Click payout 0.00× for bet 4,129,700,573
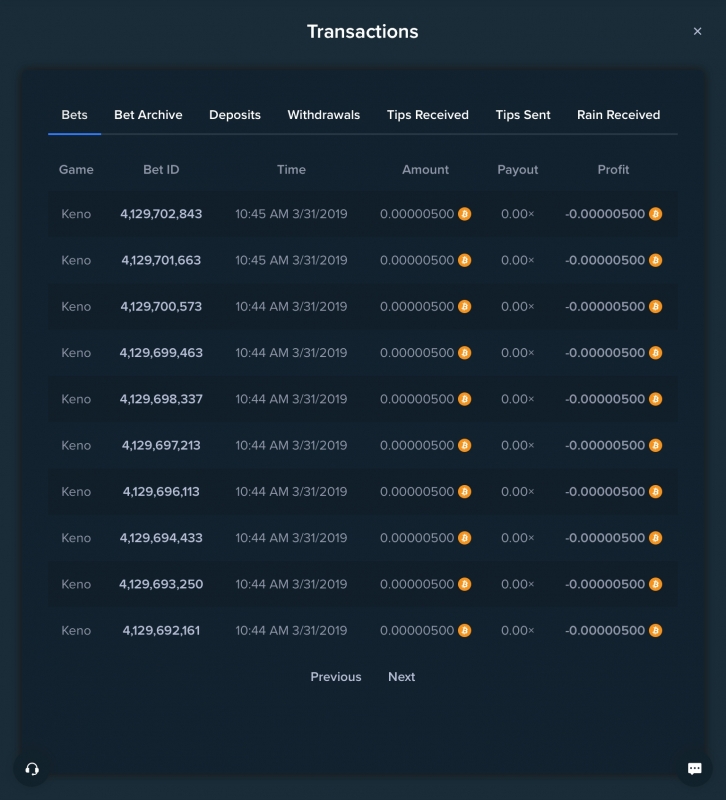The image size is (726, 800). 518,307
